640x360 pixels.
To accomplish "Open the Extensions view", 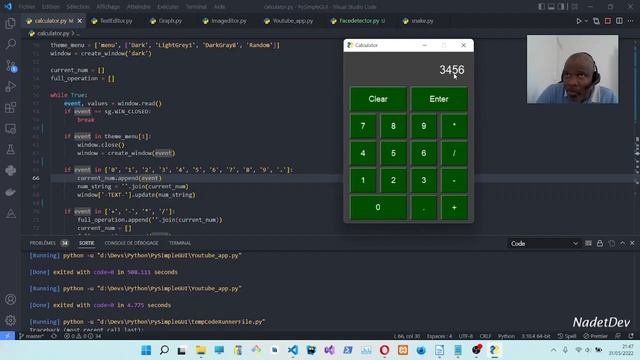I will pyautogui.click(x=11, y=108).
